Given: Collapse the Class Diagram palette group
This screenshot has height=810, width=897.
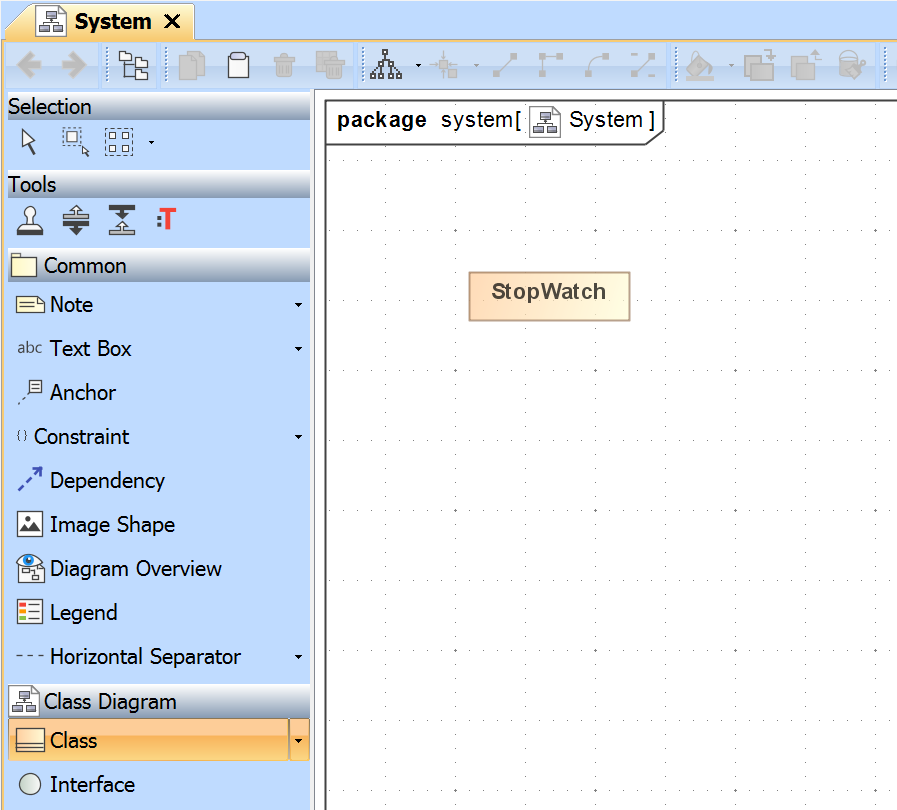Looking at the screenshot, I should click(109, 702).
